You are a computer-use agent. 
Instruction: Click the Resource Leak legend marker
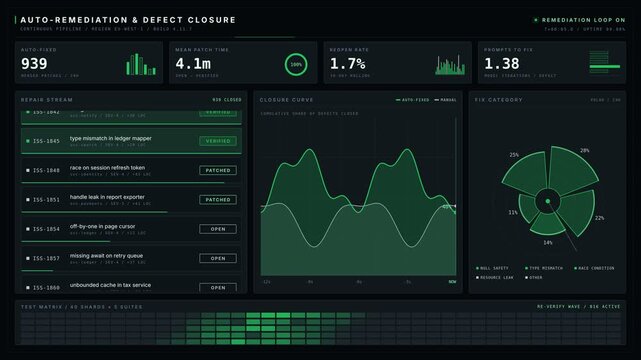point(477,277)
